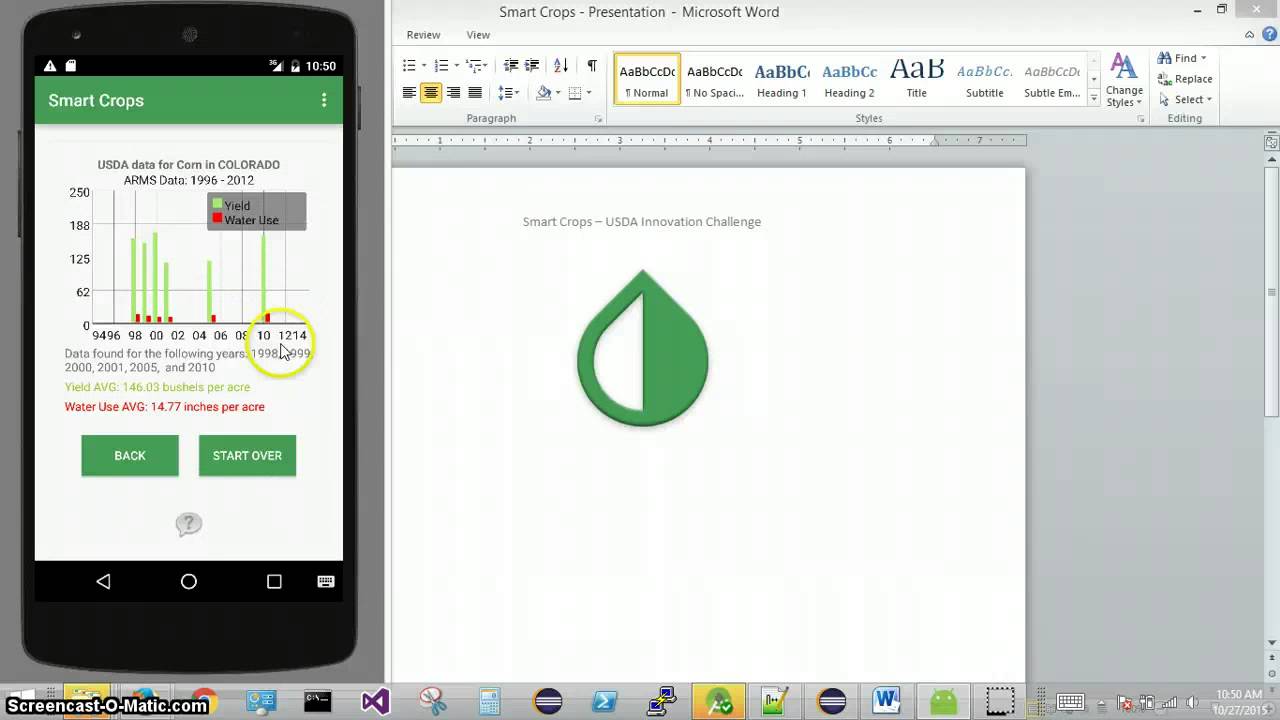Open borders dropdown arrow

click(588, 93)
